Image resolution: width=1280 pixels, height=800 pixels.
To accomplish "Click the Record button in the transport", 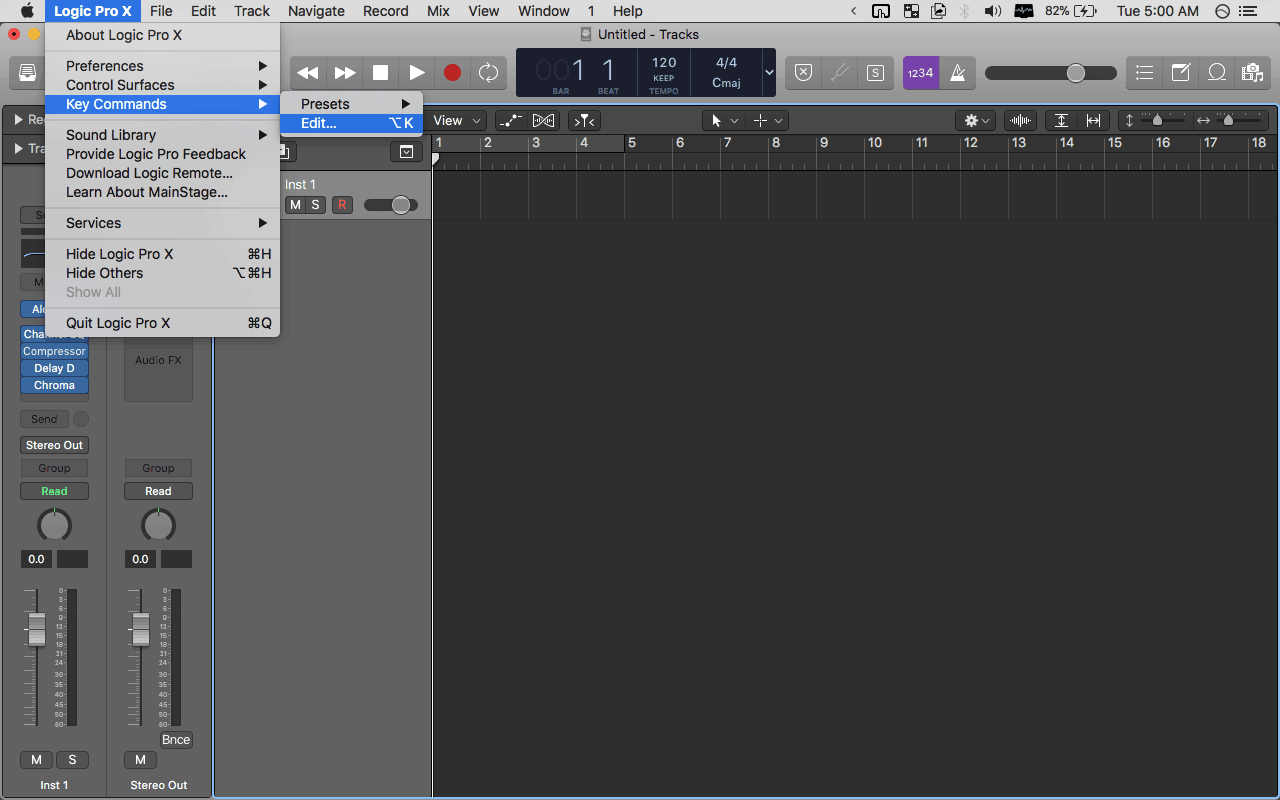I will click(x=452, y=73).
